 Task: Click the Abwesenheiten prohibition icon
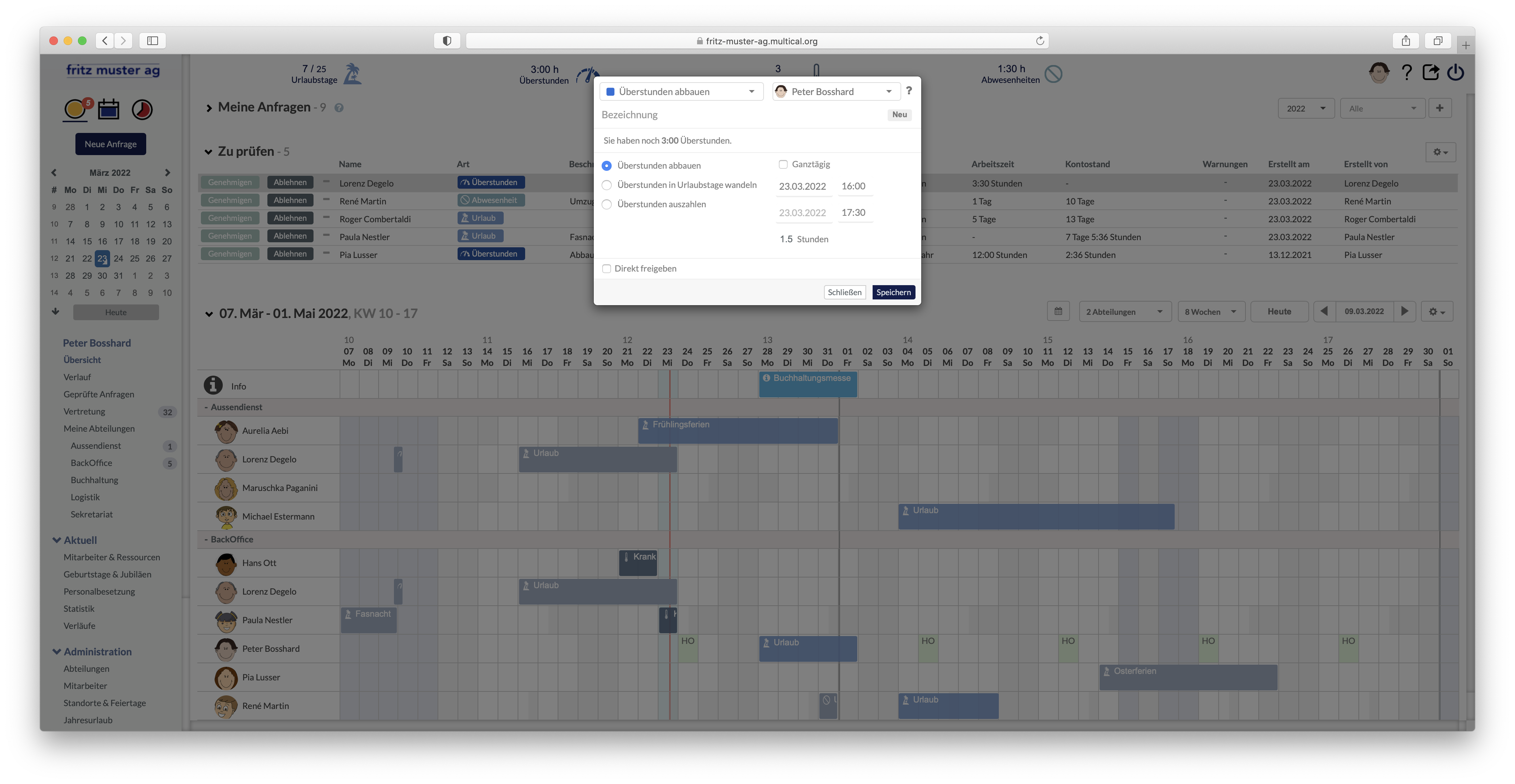(x=1053, y=74)
